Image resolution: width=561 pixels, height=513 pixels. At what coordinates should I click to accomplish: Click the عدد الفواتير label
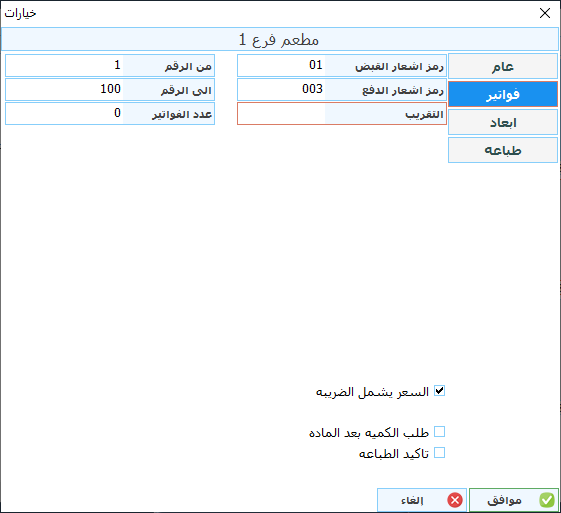click(182, 114)
